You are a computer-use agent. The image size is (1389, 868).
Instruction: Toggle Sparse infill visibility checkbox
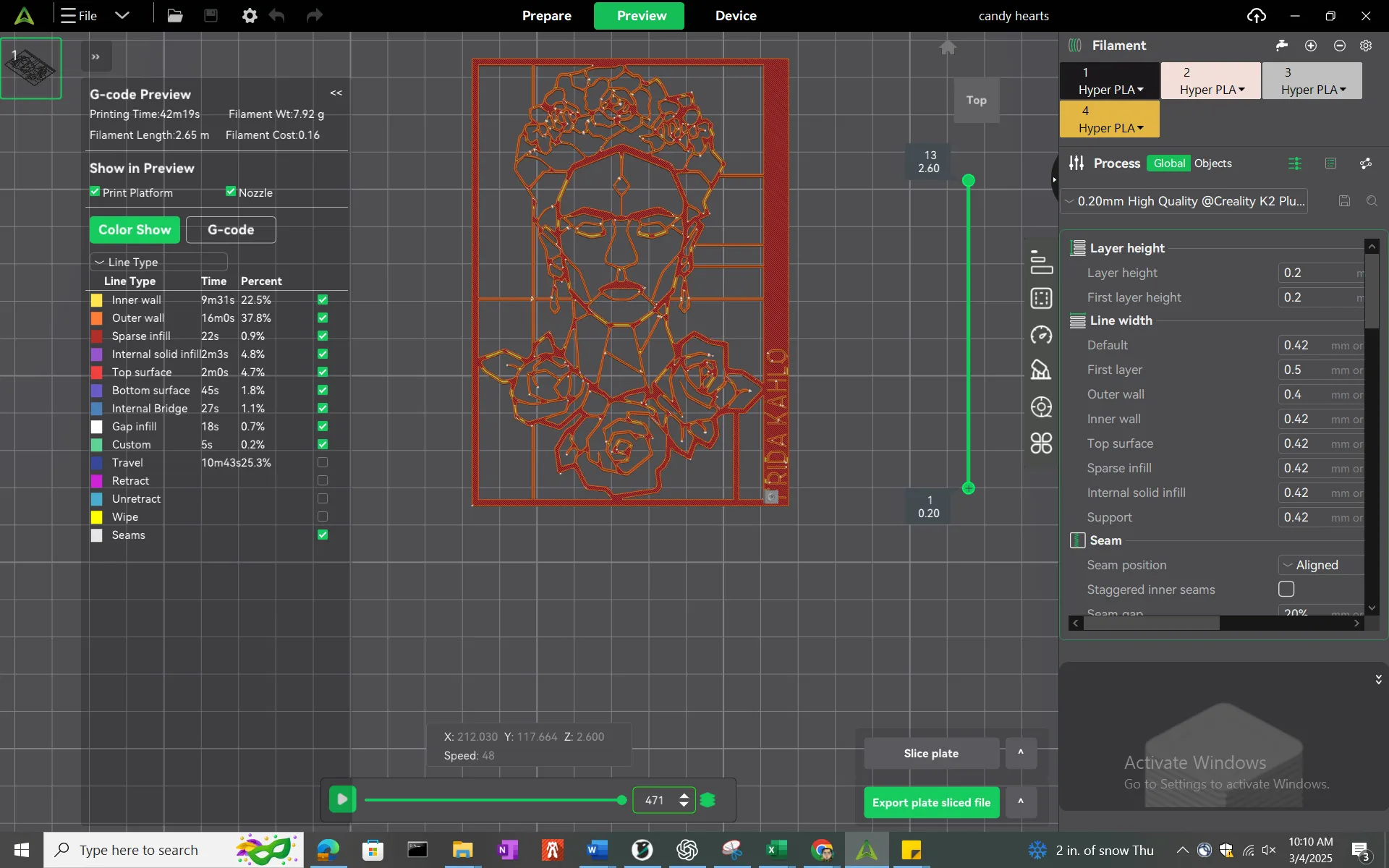click(323, 336)
